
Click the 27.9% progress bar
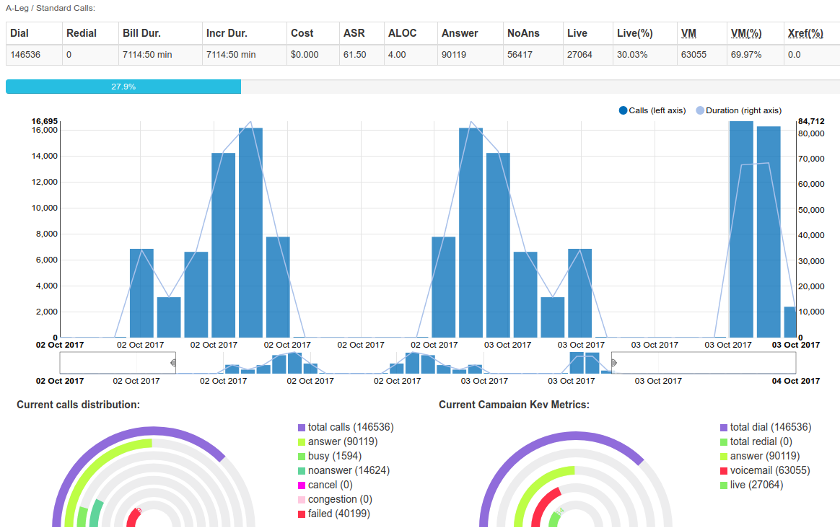(123, 87)
